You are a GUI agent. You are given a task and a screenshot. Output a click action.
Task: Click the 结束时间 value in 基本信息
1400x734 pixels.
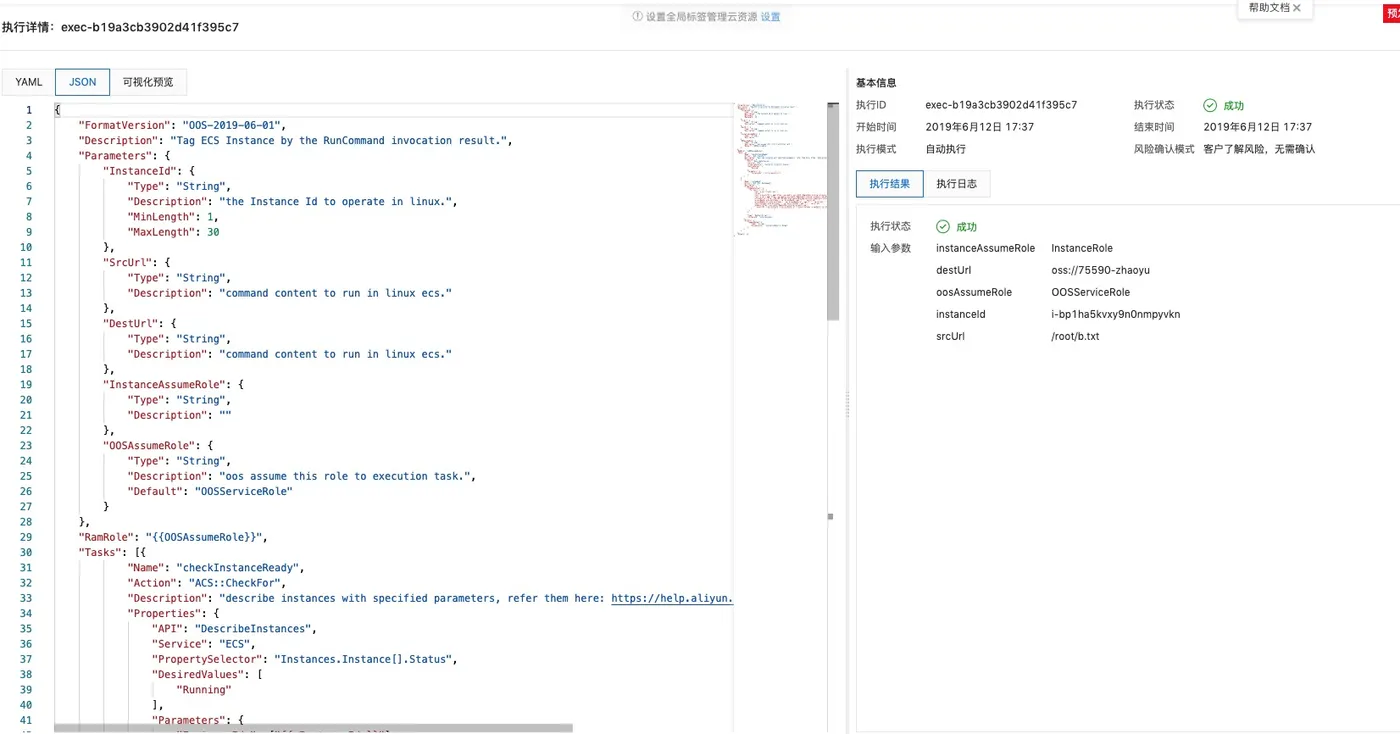[1258, 127]
